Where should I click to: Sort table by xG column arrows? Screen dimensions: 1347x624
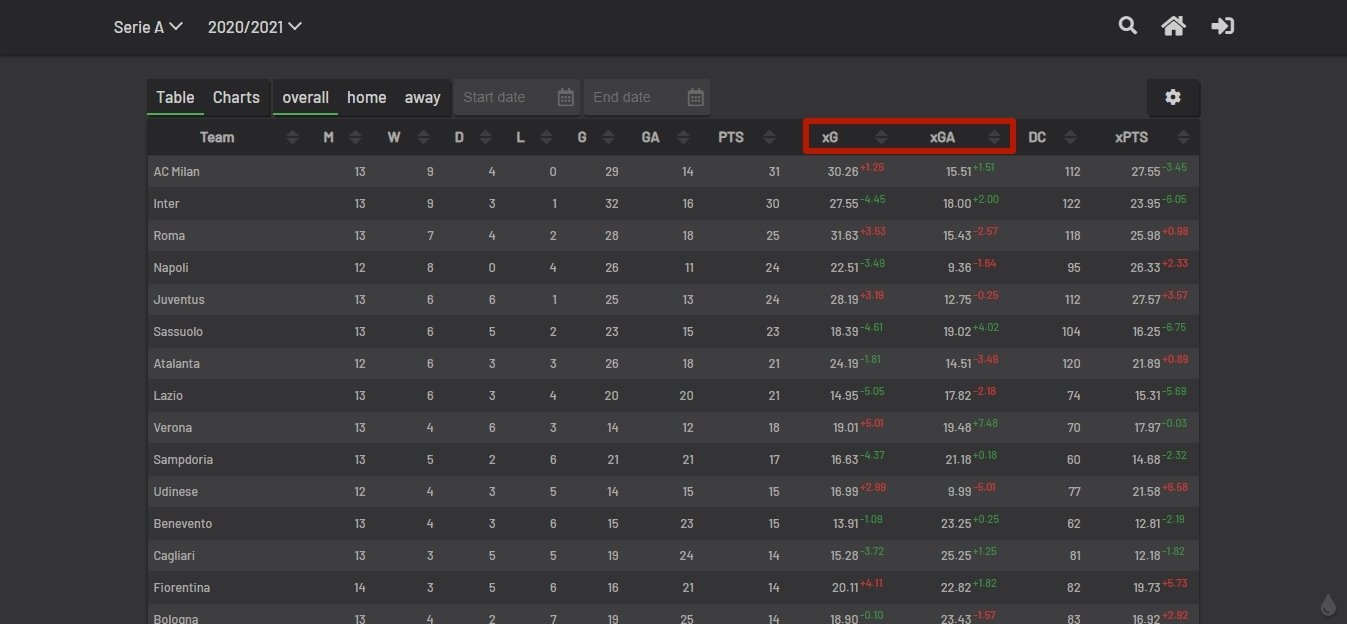[881, 137]
